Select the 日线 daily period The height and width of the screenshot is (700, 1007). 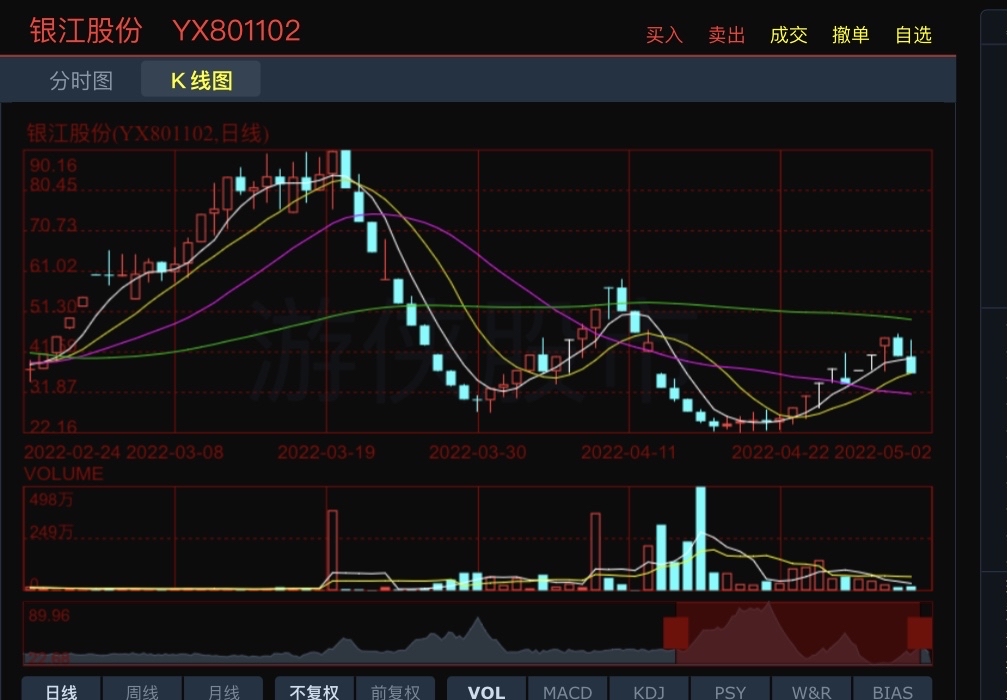tap(62, 691)
